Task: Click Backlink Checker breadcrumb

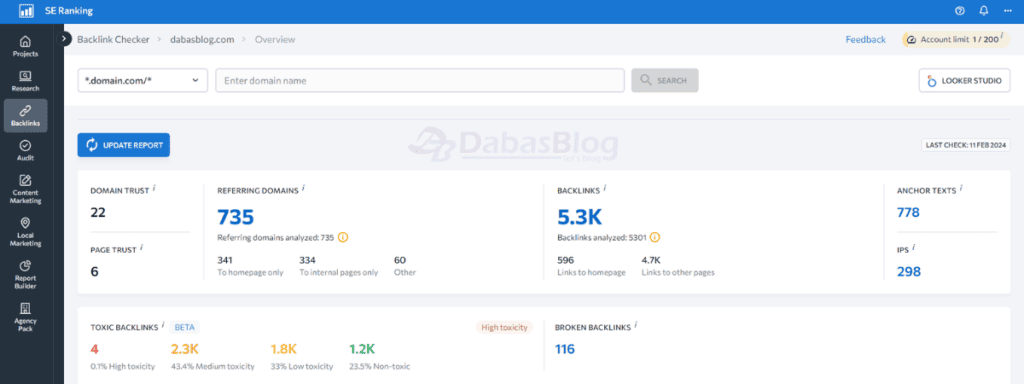Action: click(114, 40)
